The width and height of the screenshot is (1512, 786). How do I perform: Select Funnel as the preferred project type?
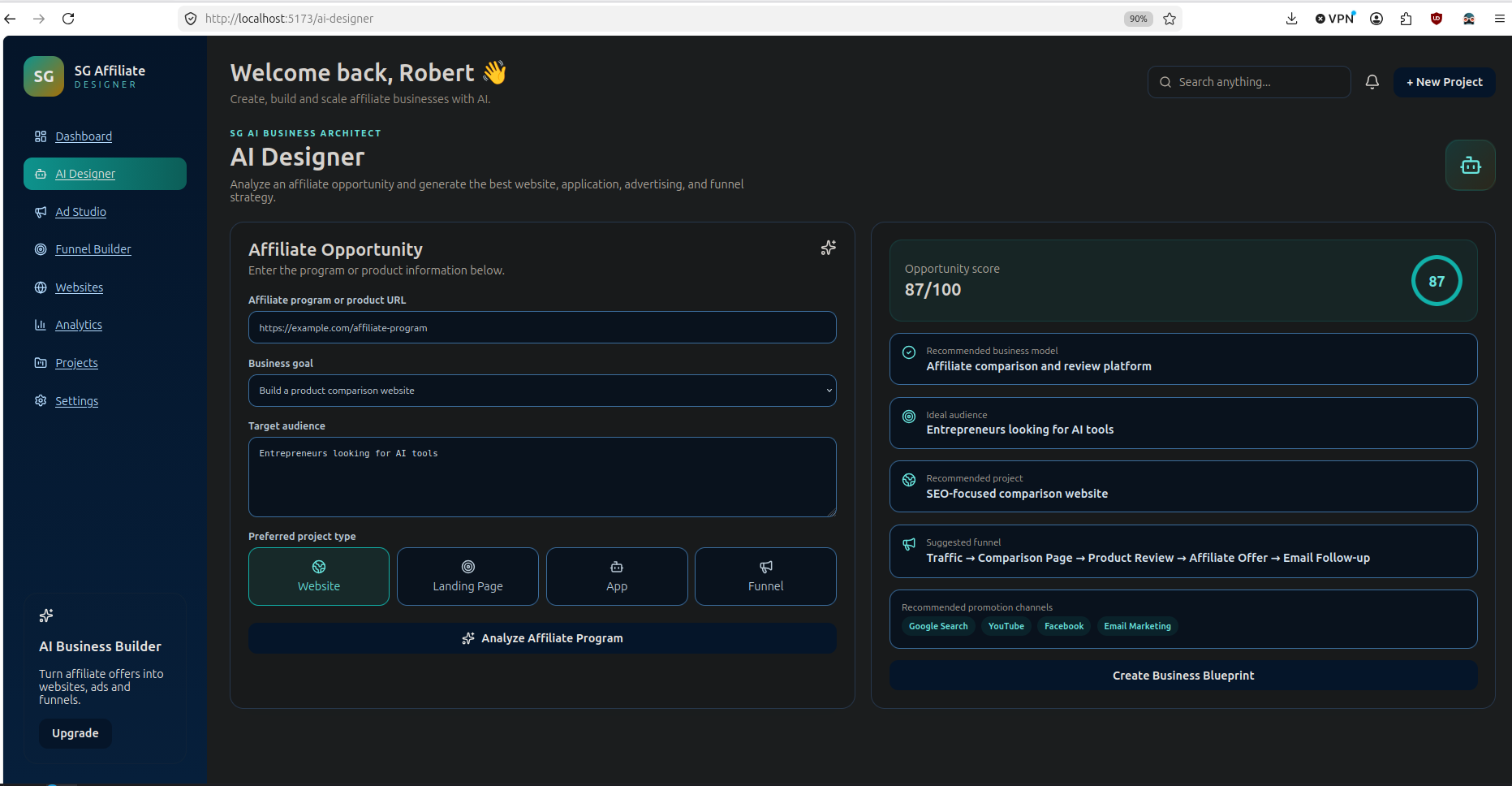pos(765,577)
